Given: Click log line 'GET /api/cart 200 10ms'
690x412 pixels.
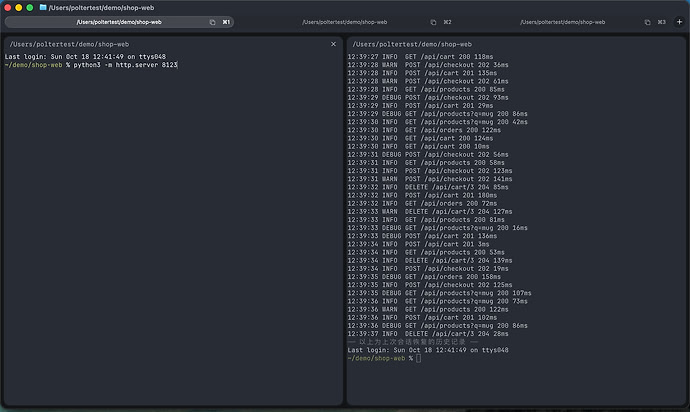Looking at the screenshot, I should (418, 146).
